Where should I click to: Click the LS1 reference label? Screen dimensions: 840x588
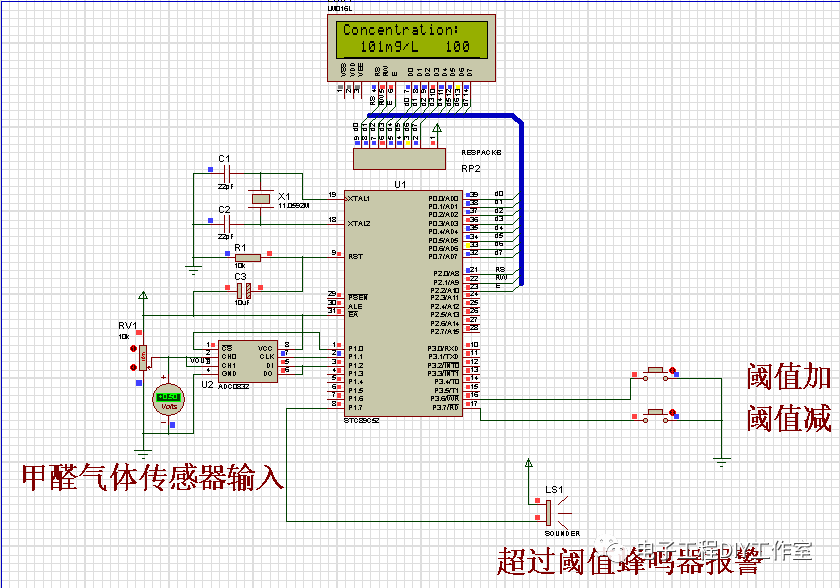coord(554,489)
